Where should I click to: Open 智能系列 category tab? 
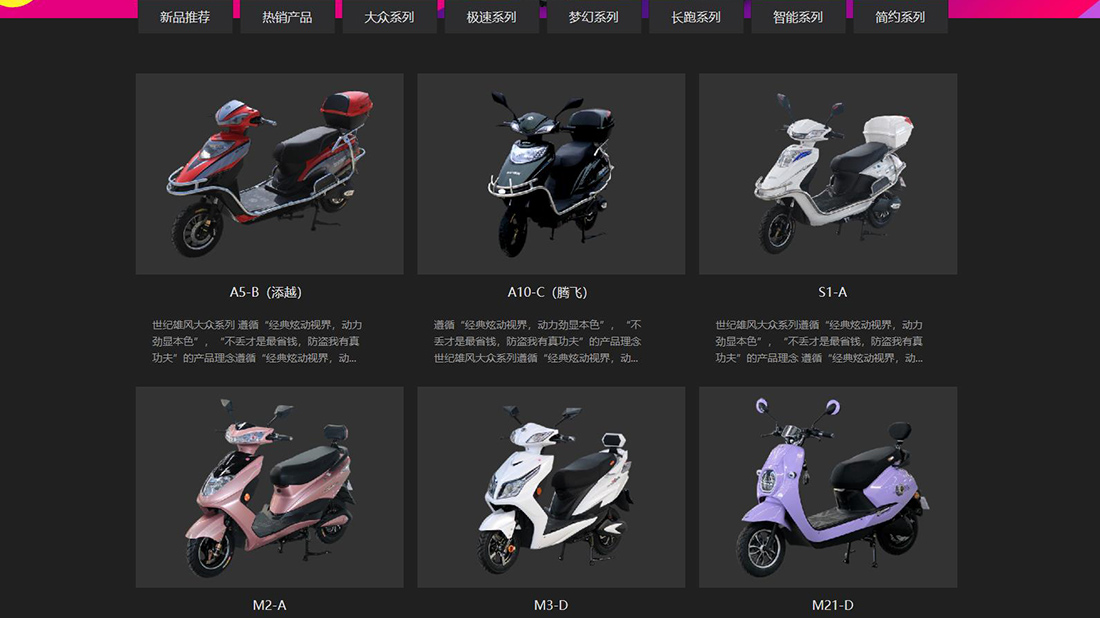pos(798,17)
